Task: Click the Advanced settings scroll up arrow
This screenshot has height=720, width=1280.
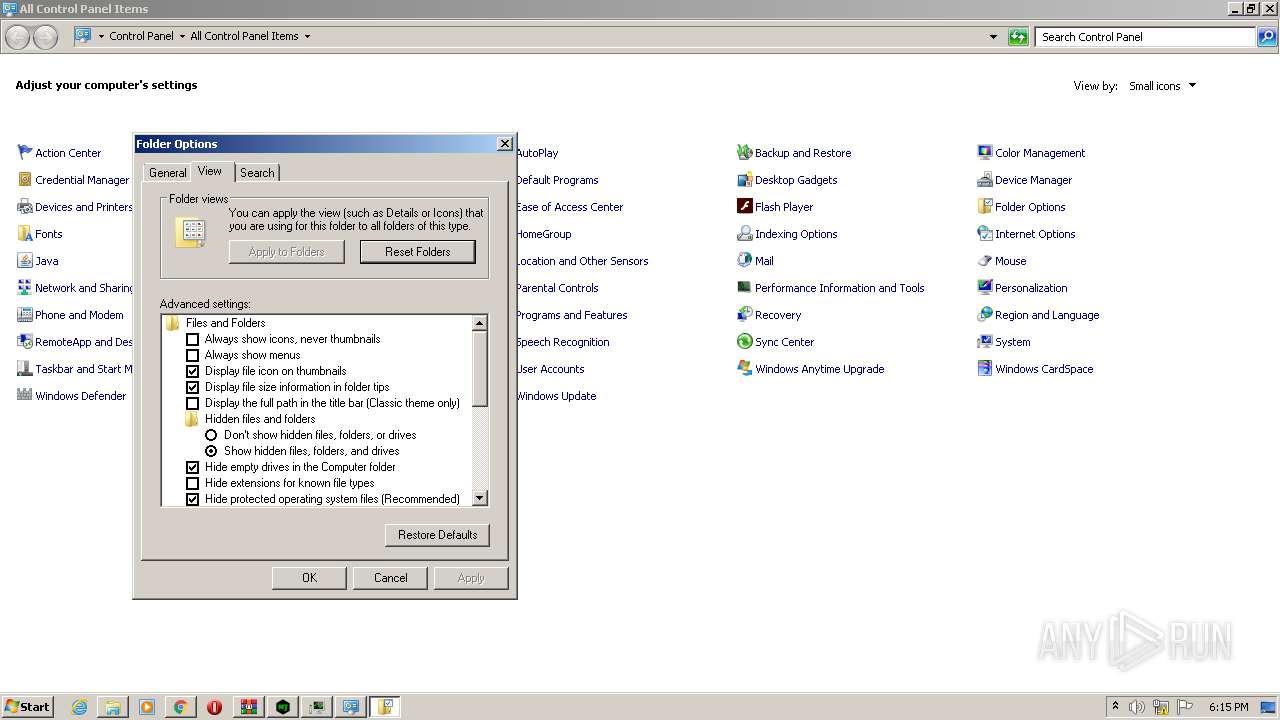Action: coord(479,323)
